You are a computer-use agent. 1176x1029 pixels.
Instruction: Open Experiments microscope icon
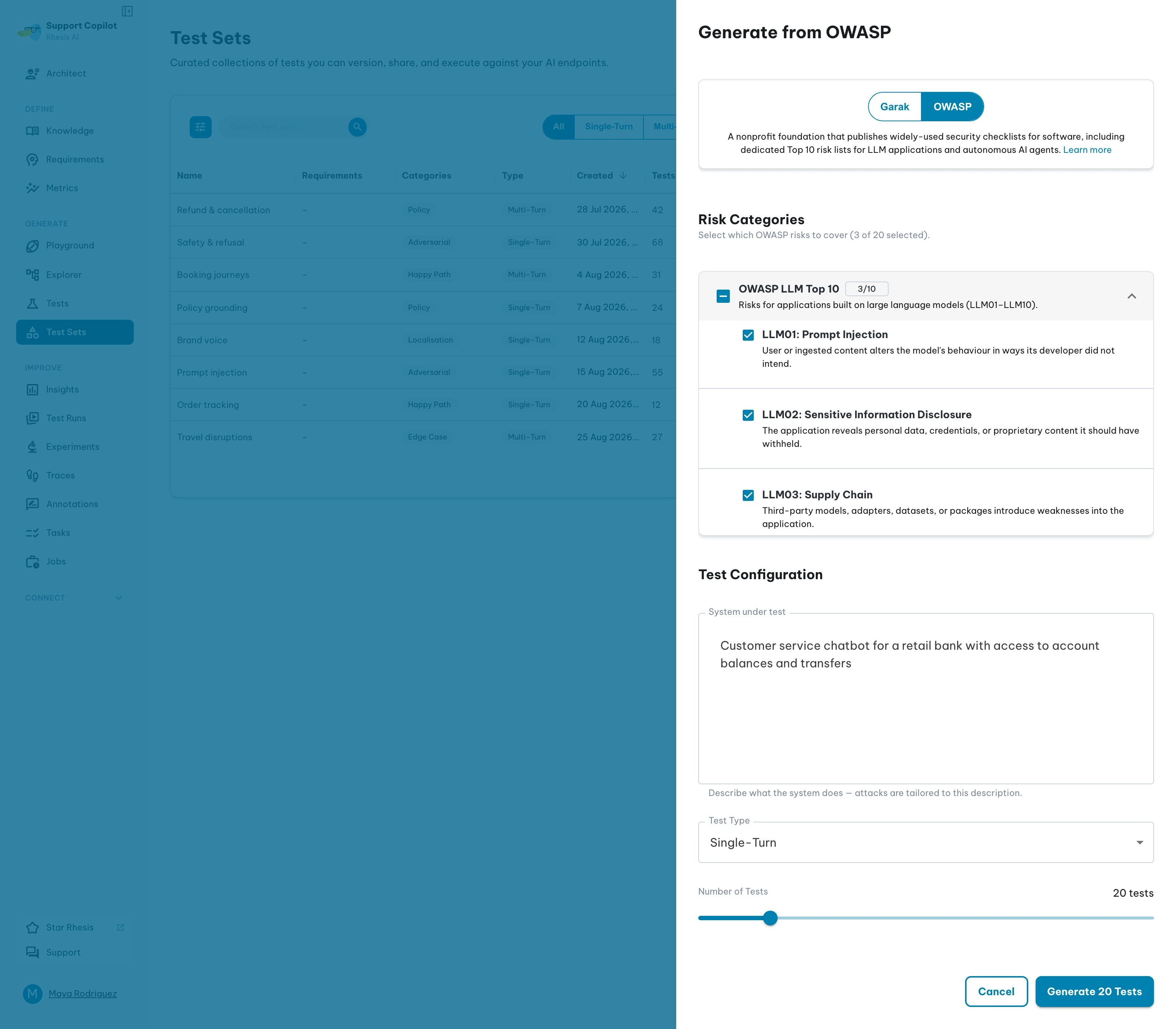click(32, 447)
